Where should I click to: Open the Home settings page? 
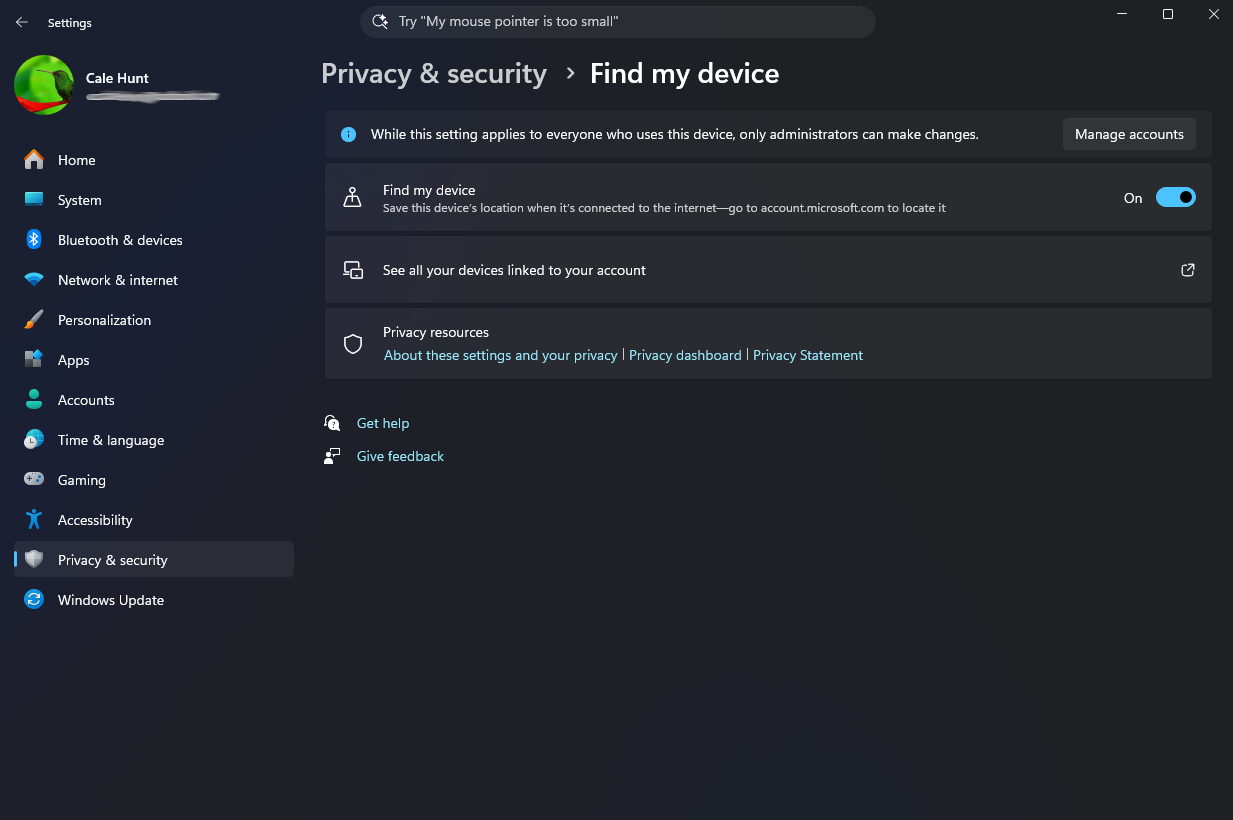[x=154, y=160]
